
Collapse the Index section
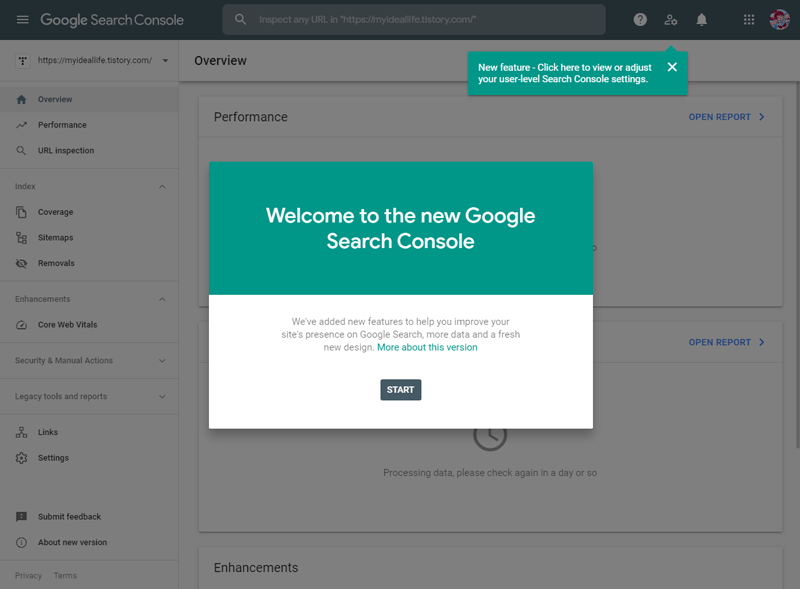coord(162,187)
